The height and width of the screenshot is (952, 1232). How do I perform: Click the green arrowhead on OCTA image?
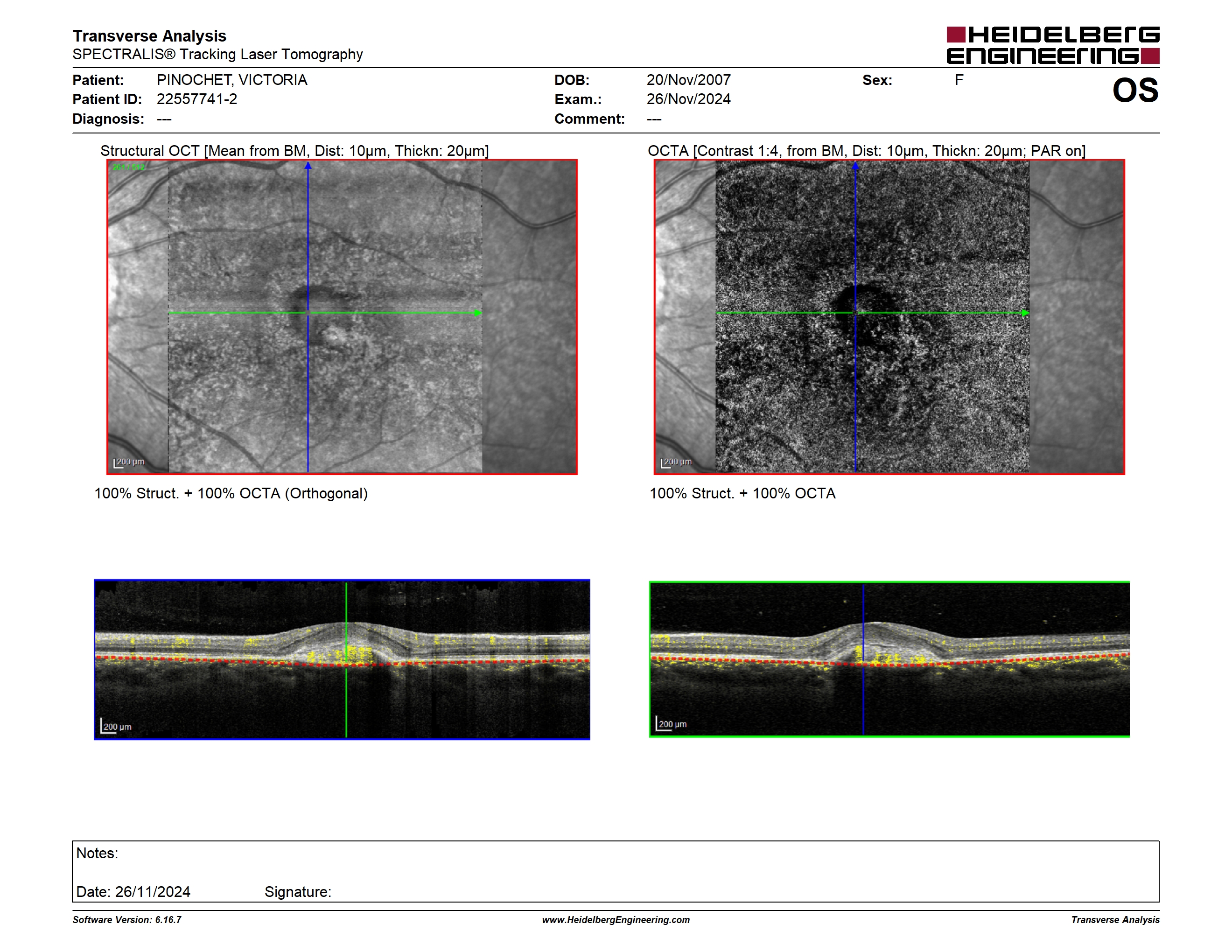pos(1025,313)
